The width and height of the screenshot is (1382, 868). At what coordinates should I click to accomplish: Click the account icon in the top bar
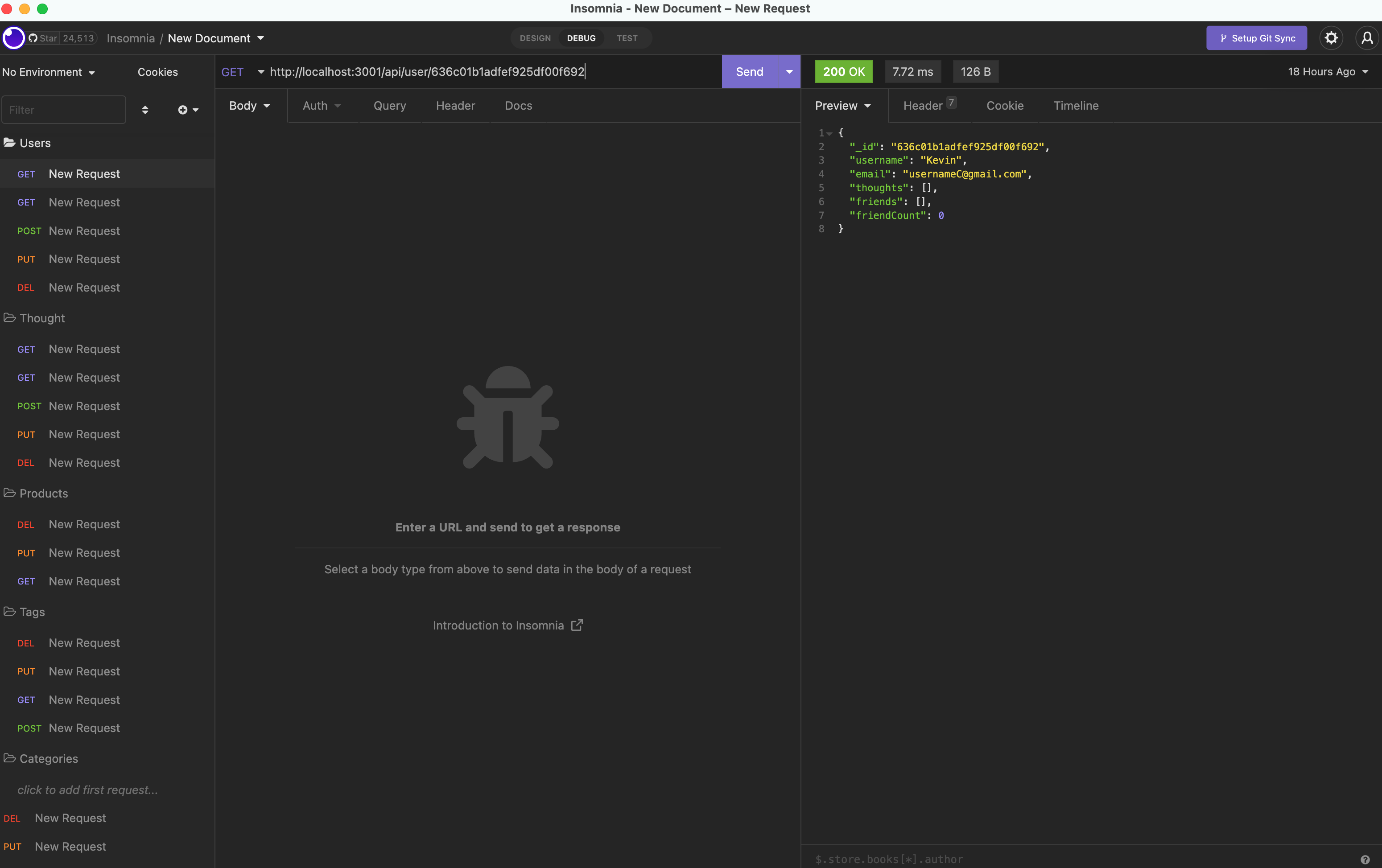pyautogui.click(x=1366, y=38)
